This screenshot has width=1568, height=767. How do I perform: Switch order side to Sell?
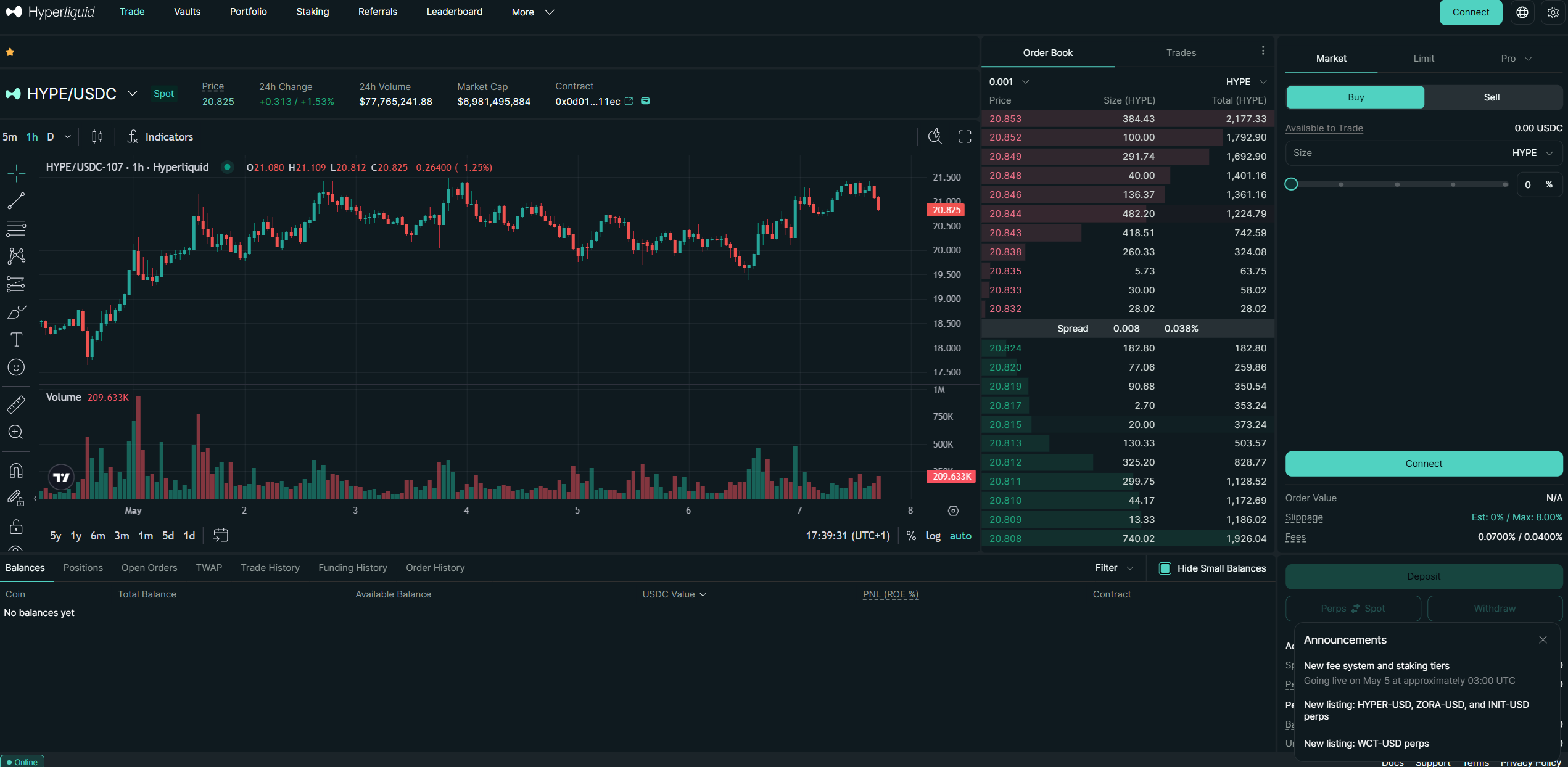(x=1492, y=97)
